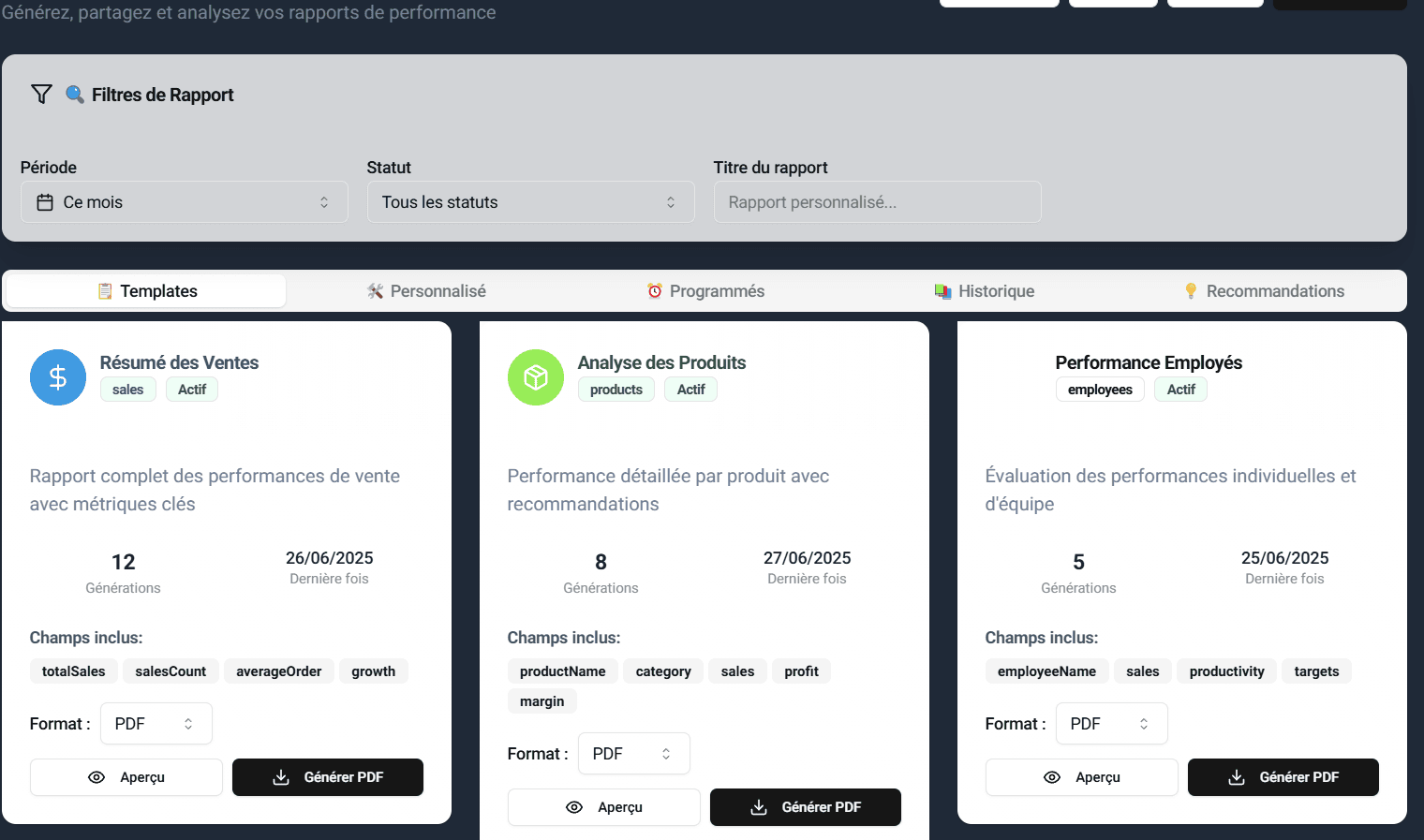Click the magnifier icon beside Filtres de Rapport
This screenshot has height=840, width=1424.
(75, 95)
